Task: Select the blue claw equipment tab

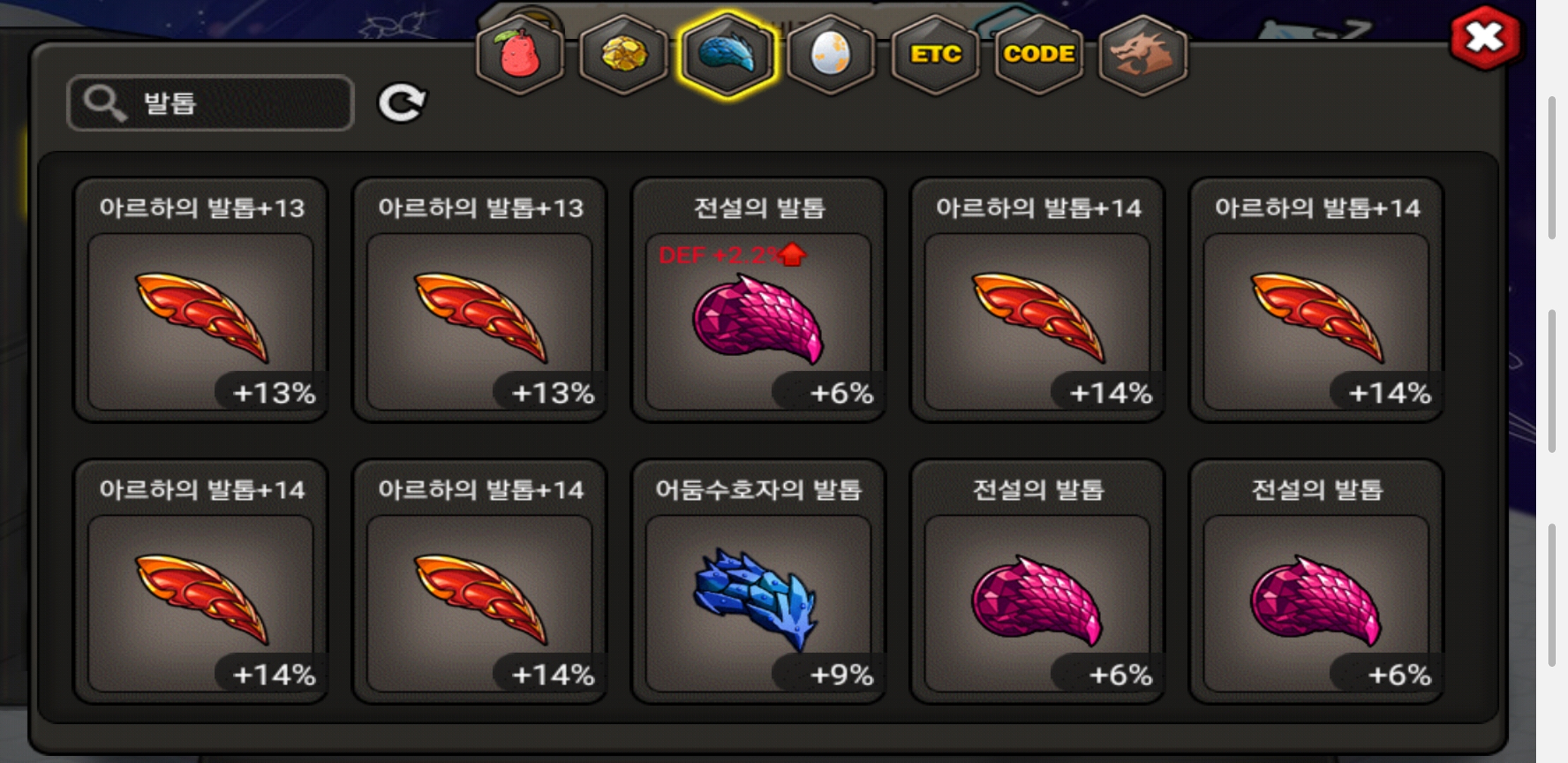Action: tap(727, 55)
